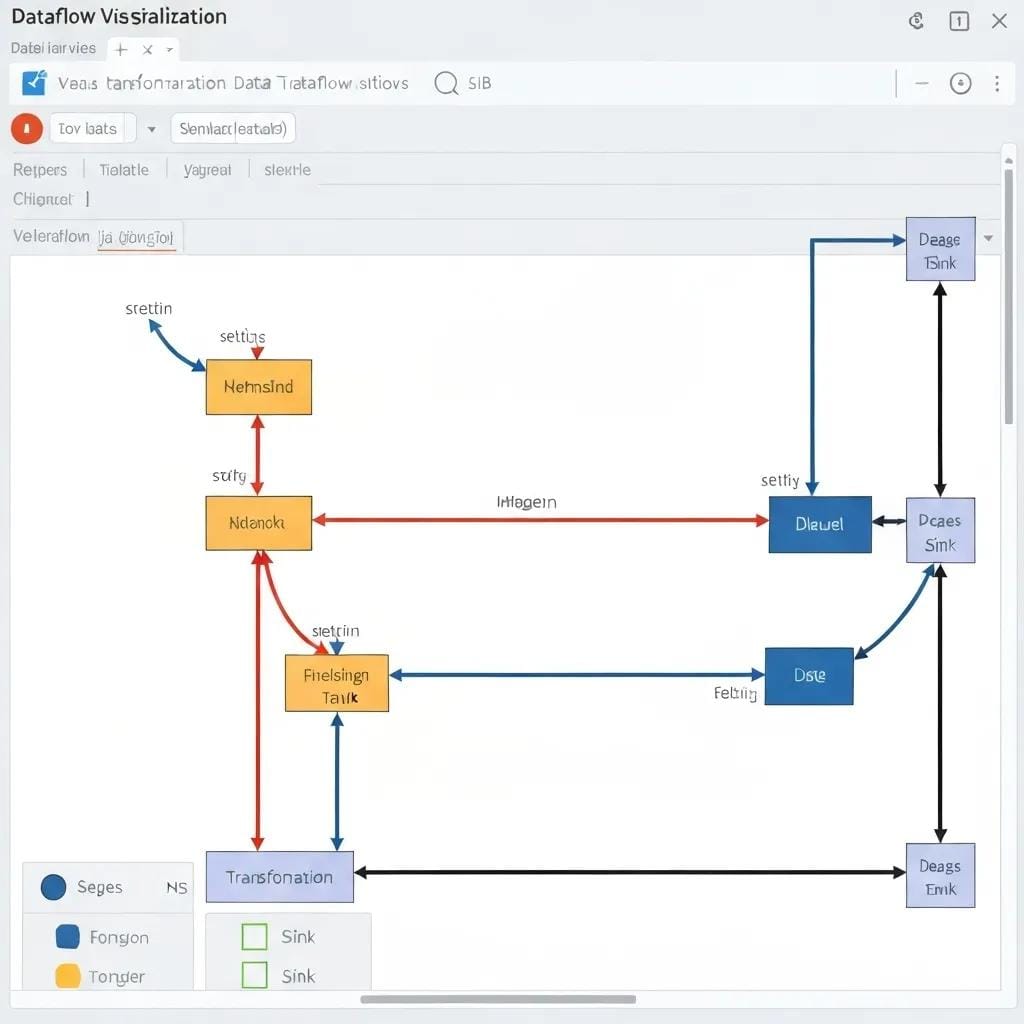The image size is (1024, 1024).
Task: Open the dropdown arrow next to Tov bats
Action: tap(152, 129)
